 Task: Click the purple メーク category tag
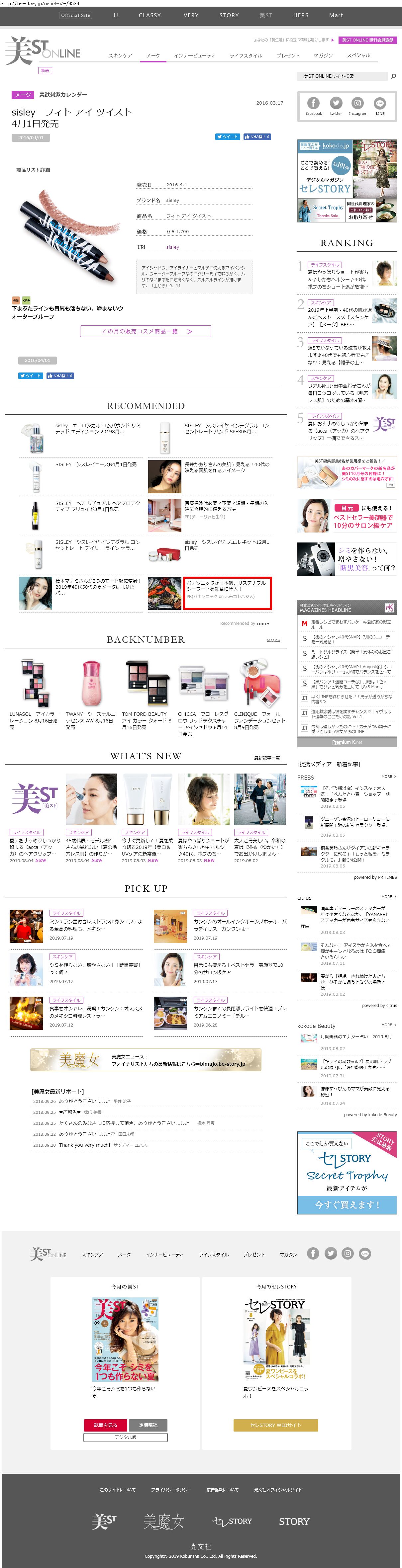coord(23,95)
